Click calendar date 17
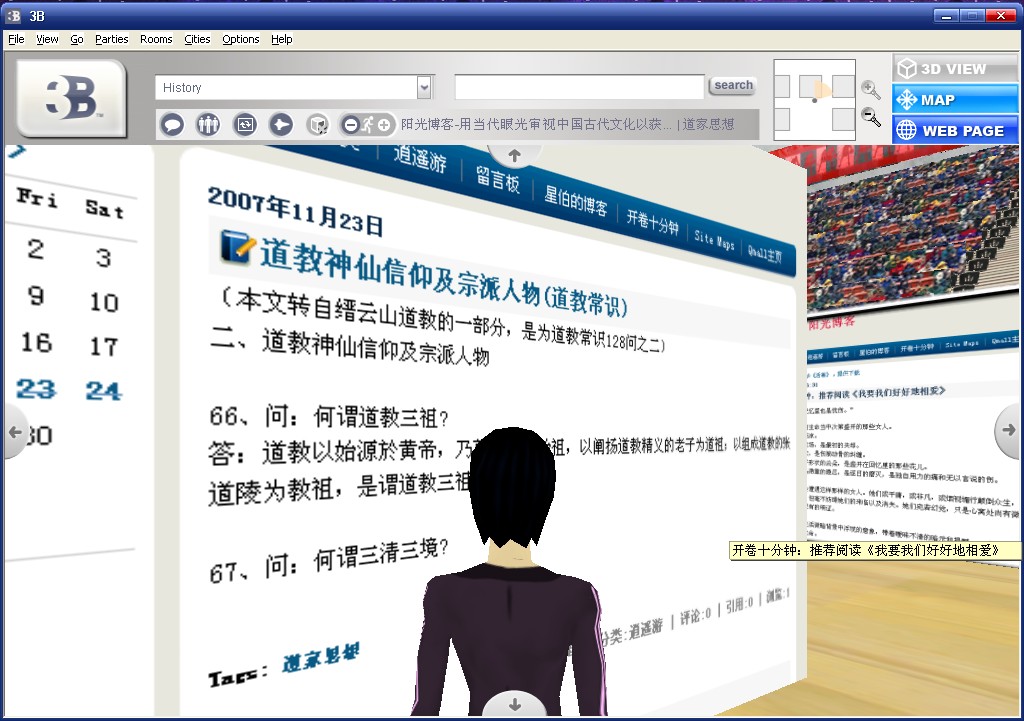1024x721 pixels. 104,346
